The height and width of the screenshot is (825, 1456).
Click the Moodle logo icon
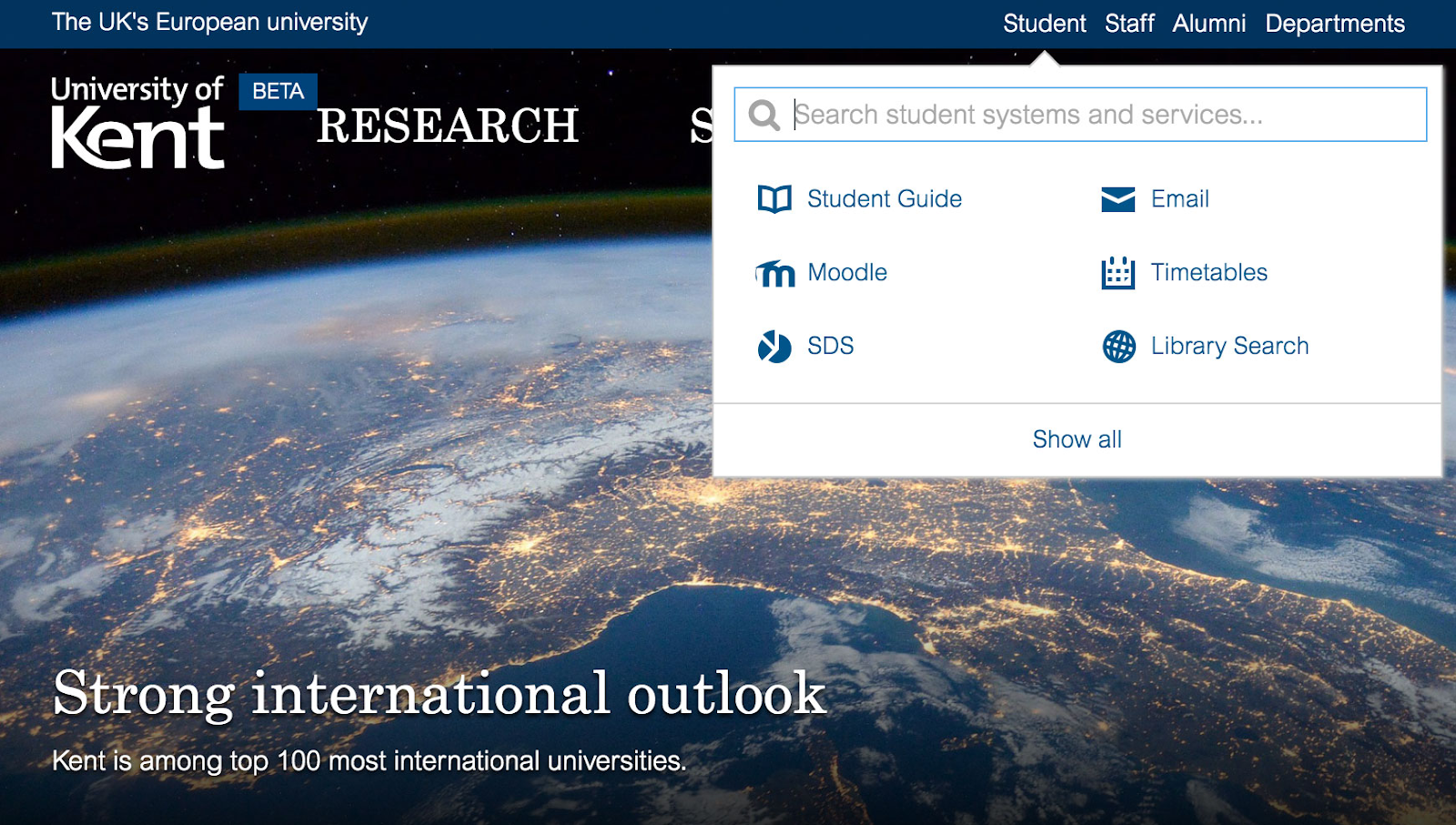pos(775,273)
